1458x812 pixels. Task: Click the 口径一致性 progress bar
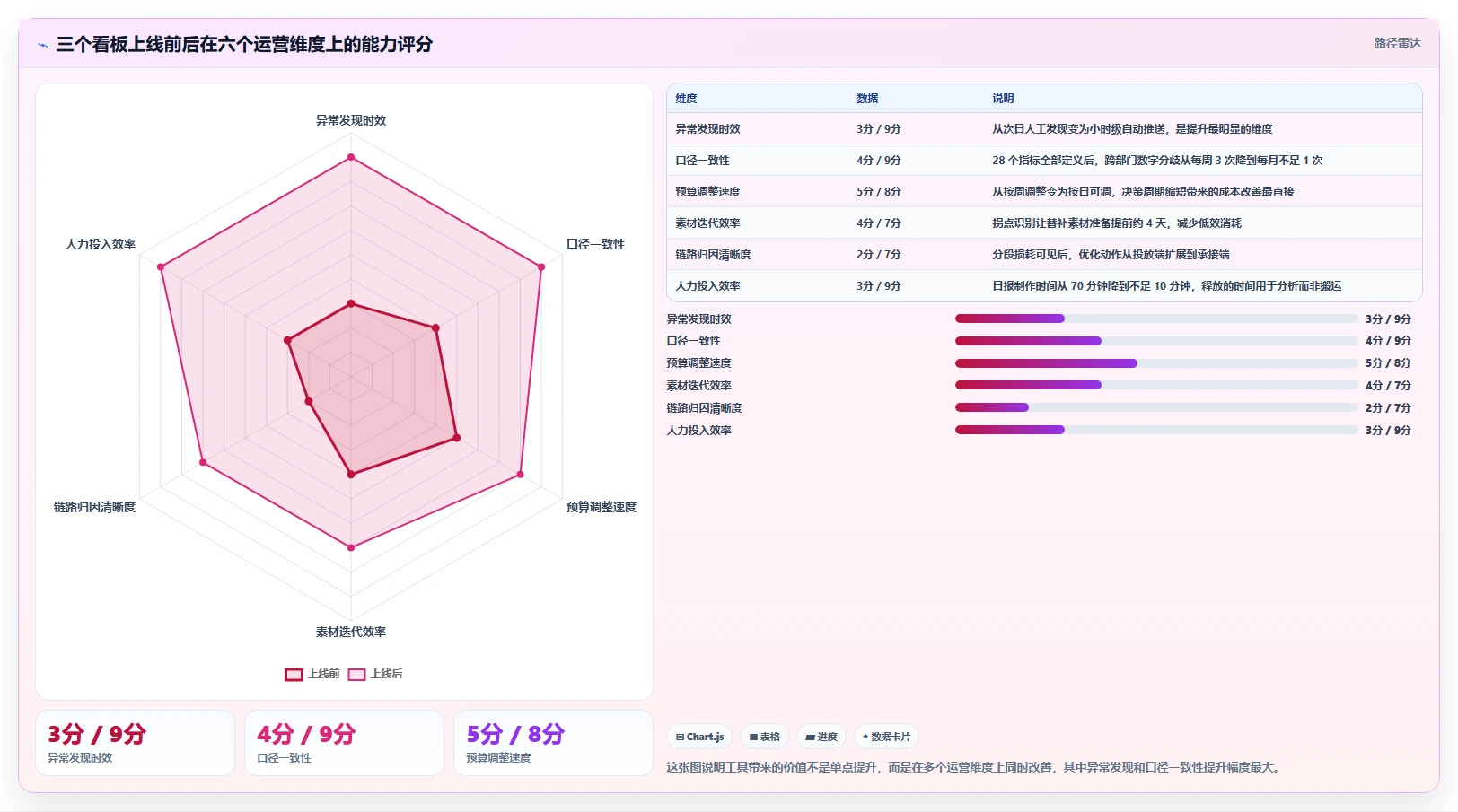[1156, 341]
